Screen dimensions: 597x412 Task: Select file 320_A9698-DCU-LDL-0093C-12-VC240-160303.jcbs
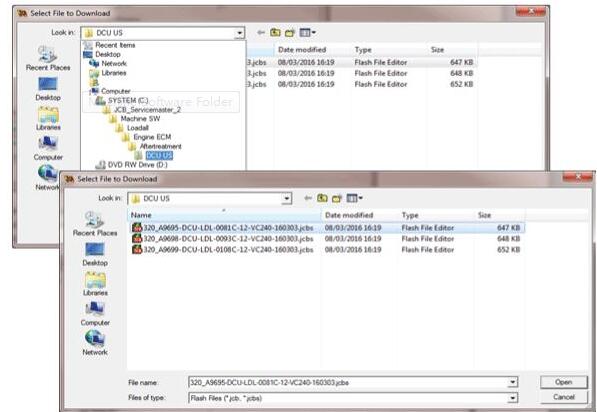tap(228, 238)
